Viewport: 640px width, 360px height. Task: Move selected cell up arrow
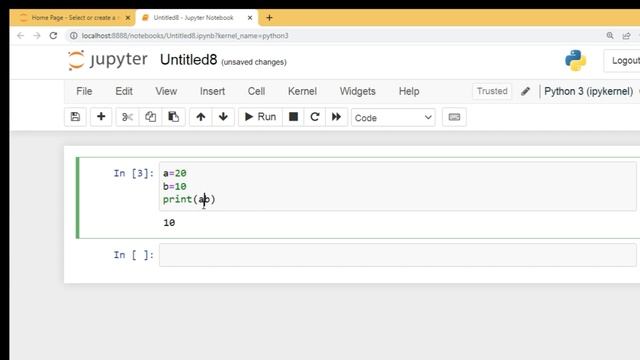[x=200, y=117]
